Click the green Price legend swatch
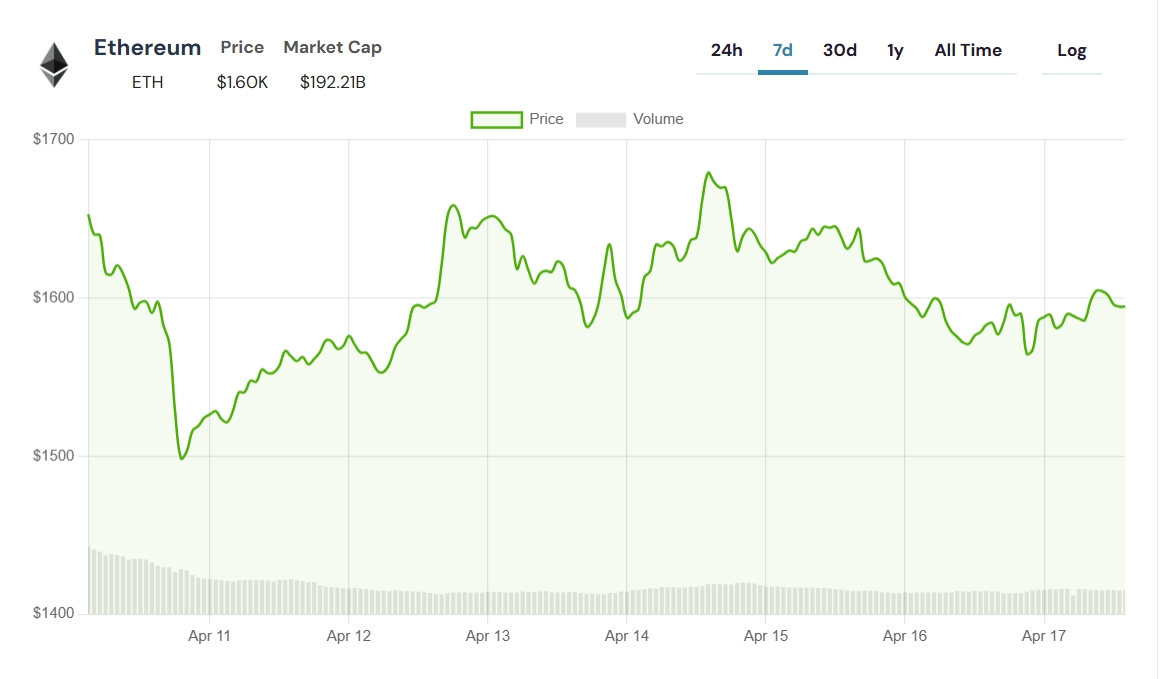Image resolution: width=1161 pixels, height=679 pixels. click(497, 119)
